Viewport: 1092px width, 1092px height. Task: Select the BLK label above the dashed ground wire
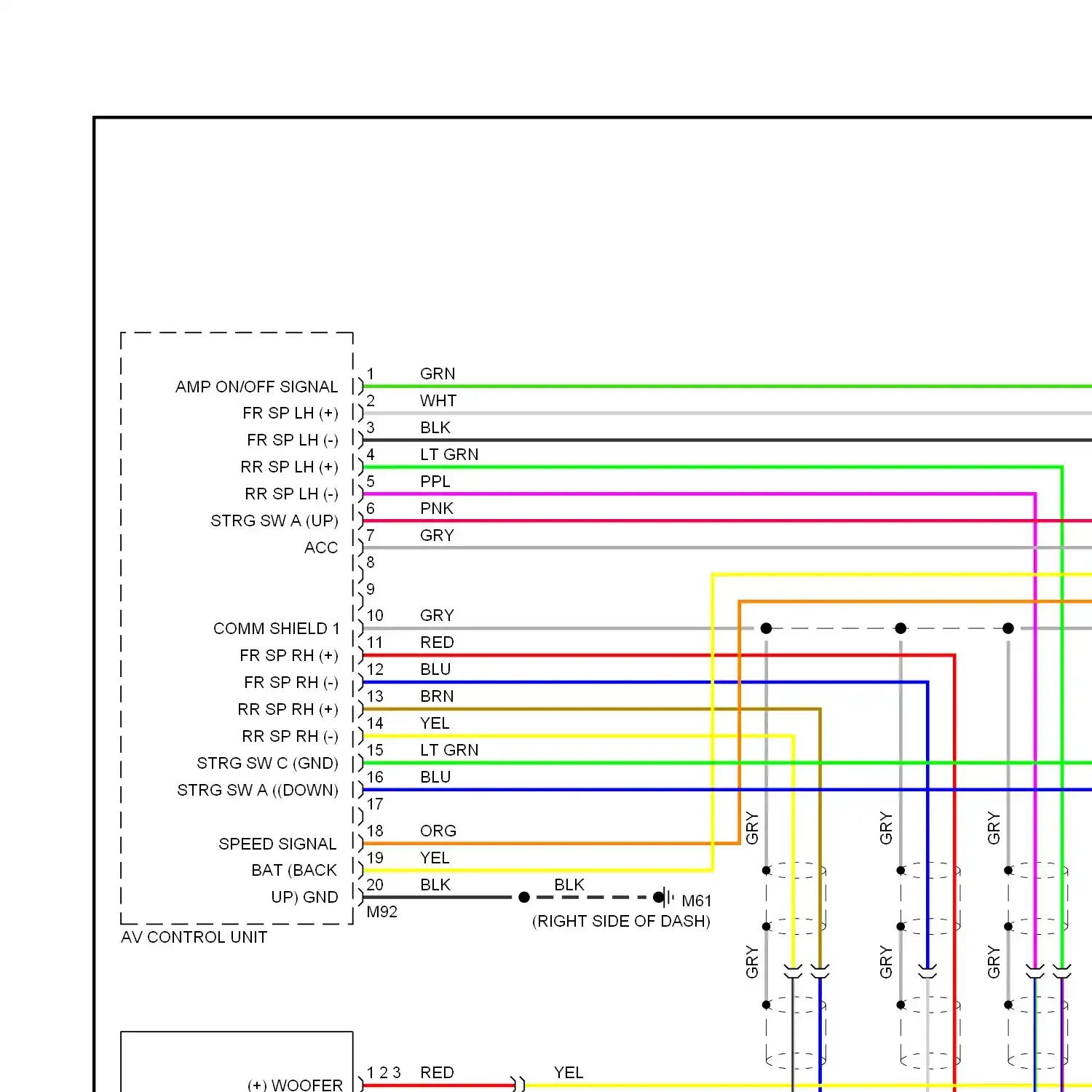569,885
